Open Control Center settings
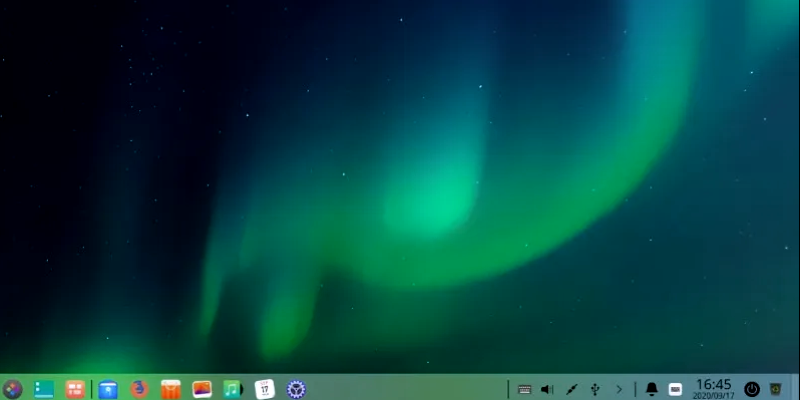The image size is (800, 400). (x=295, y=389)
